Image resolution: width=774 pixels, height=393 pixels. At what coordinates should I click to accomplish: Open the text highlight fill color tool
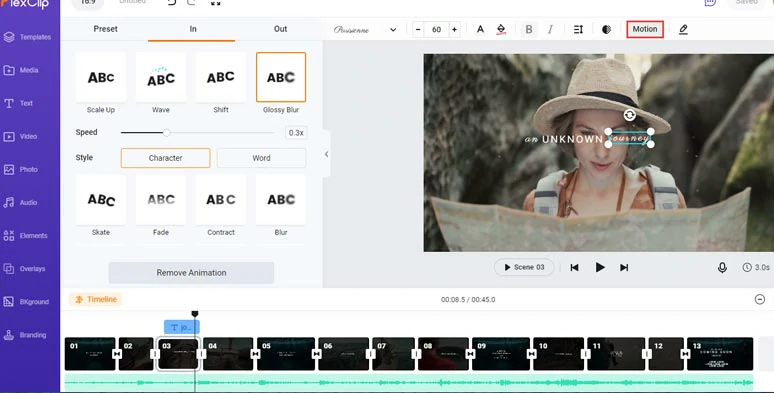501,29
